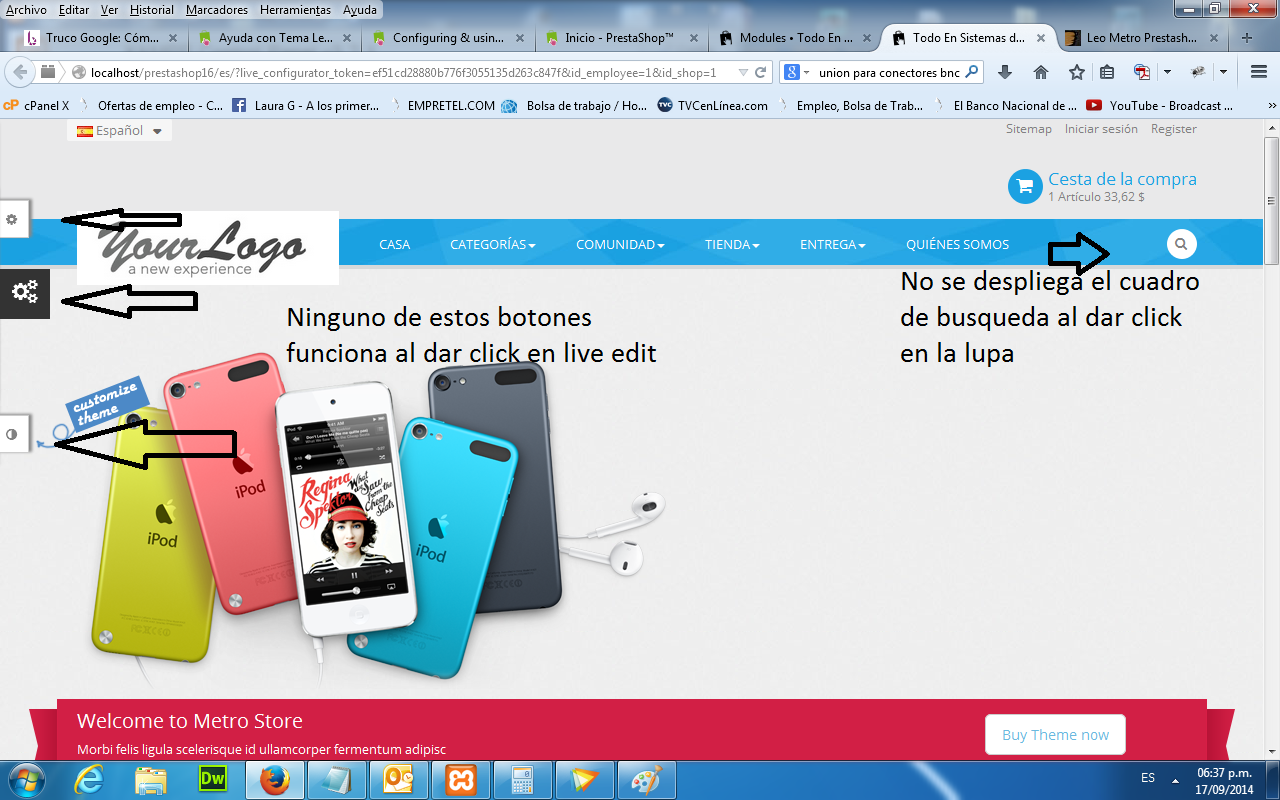Click the Buy Theme now button

click(1055, 735)
